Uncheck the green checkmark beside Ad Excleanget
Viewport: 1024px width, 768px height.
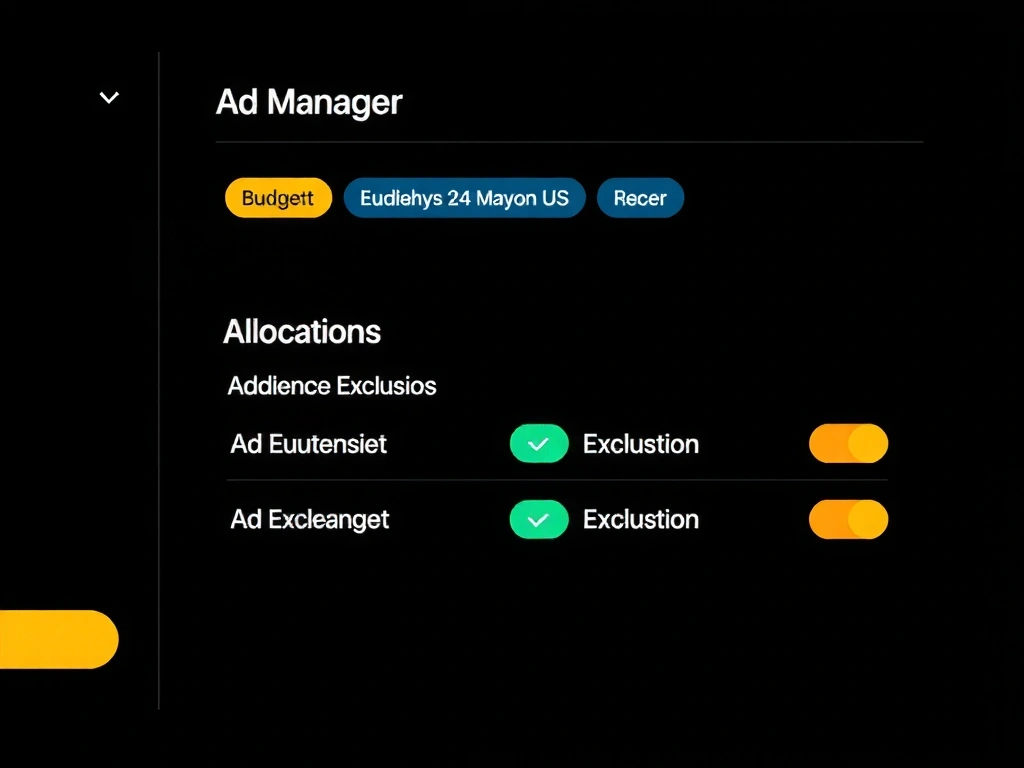pyautogui.click(x=539, y=520)
